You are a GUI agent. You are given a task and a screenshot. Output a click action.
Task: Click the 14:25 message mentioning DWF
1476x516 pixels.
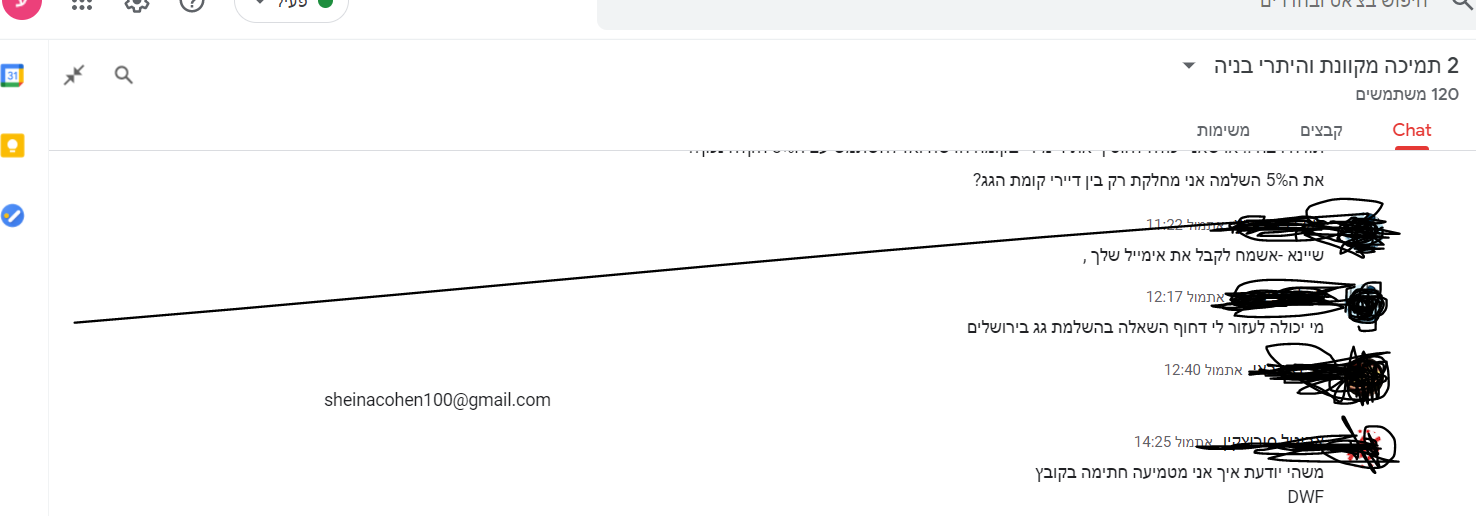click(x=1178, y=472)
